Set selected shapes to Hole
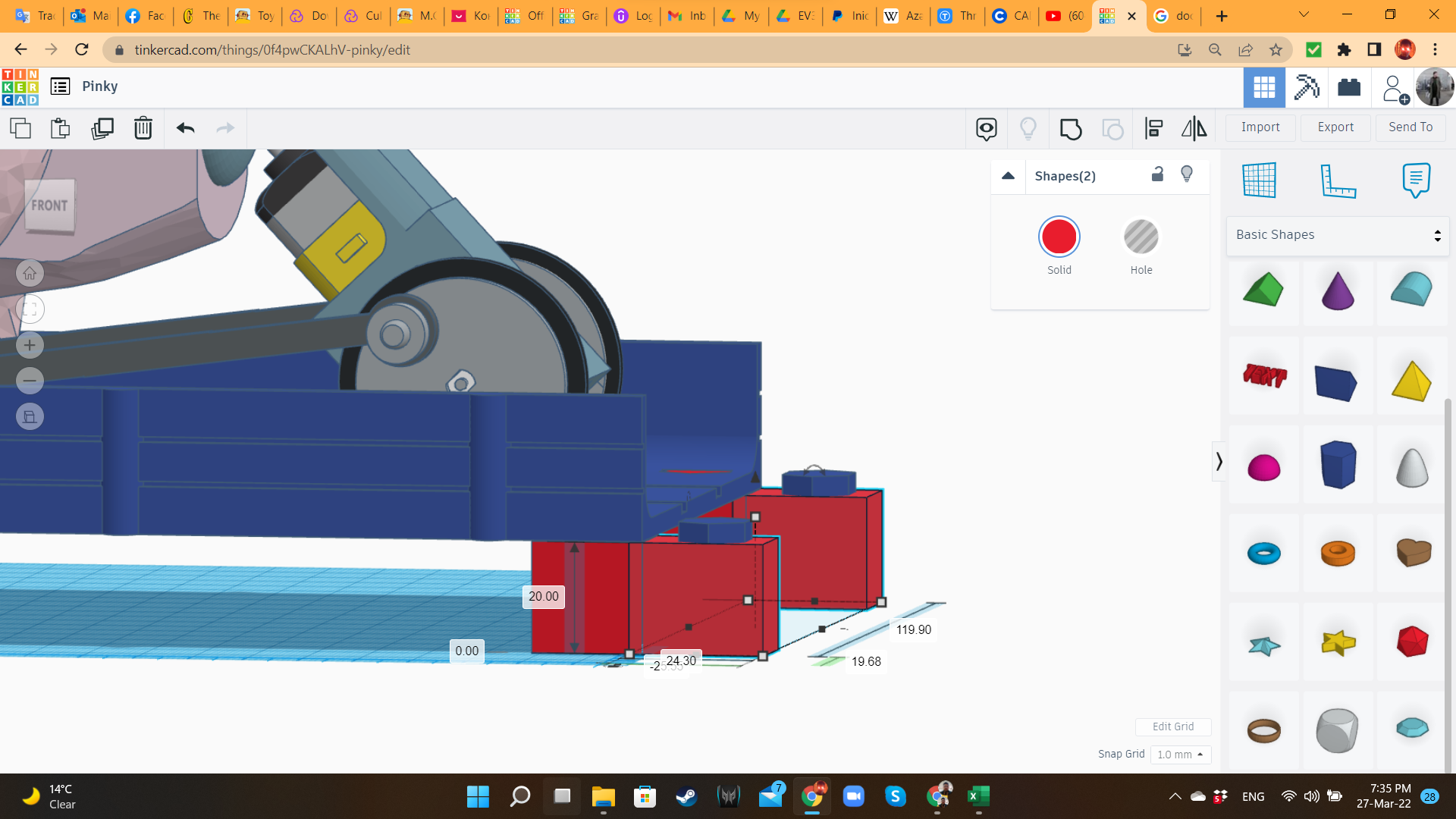The image size is (1456, 819). coord(1141,237)
